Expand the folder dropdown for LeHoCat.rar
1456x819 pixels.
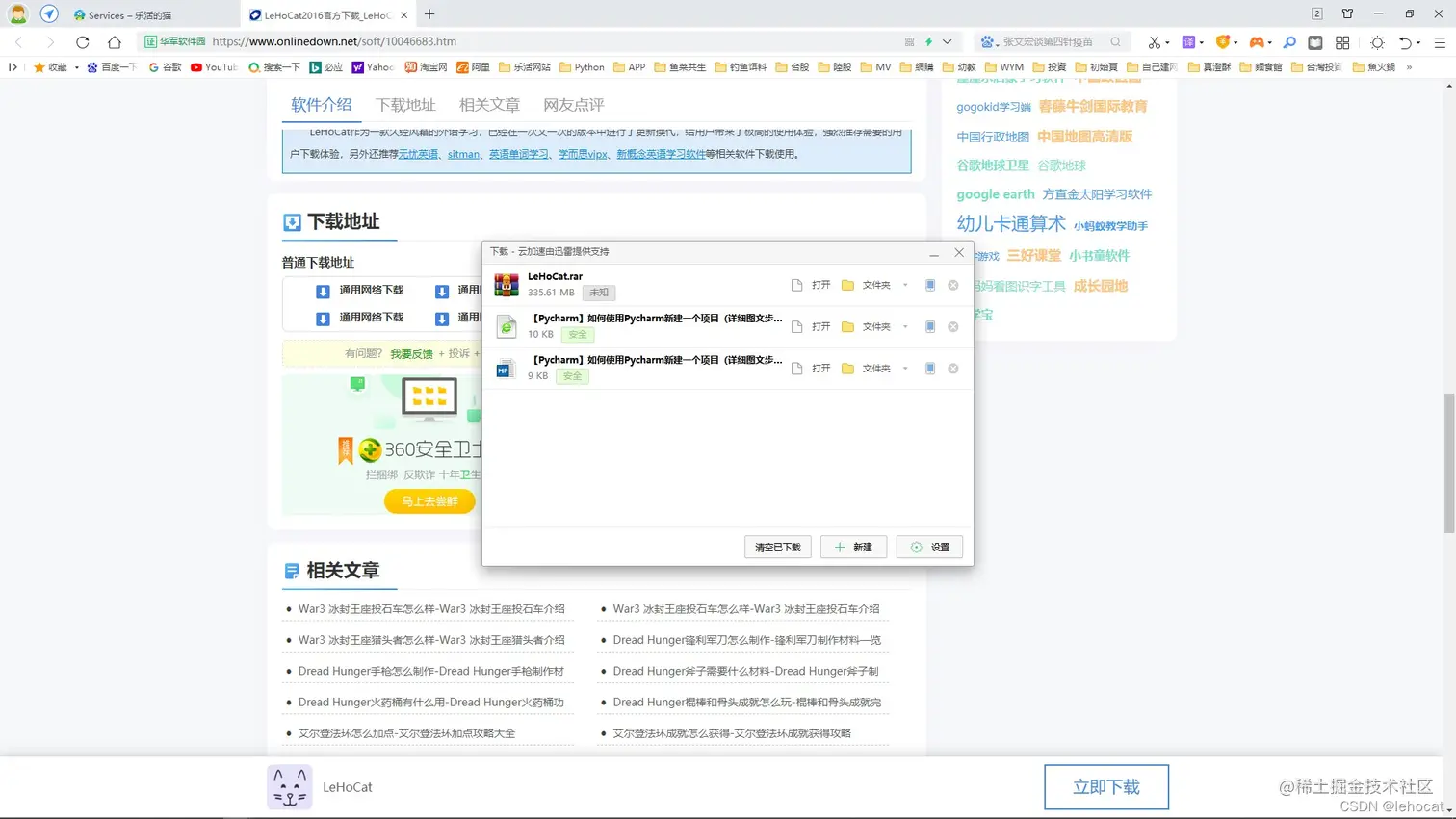(903, 285)
